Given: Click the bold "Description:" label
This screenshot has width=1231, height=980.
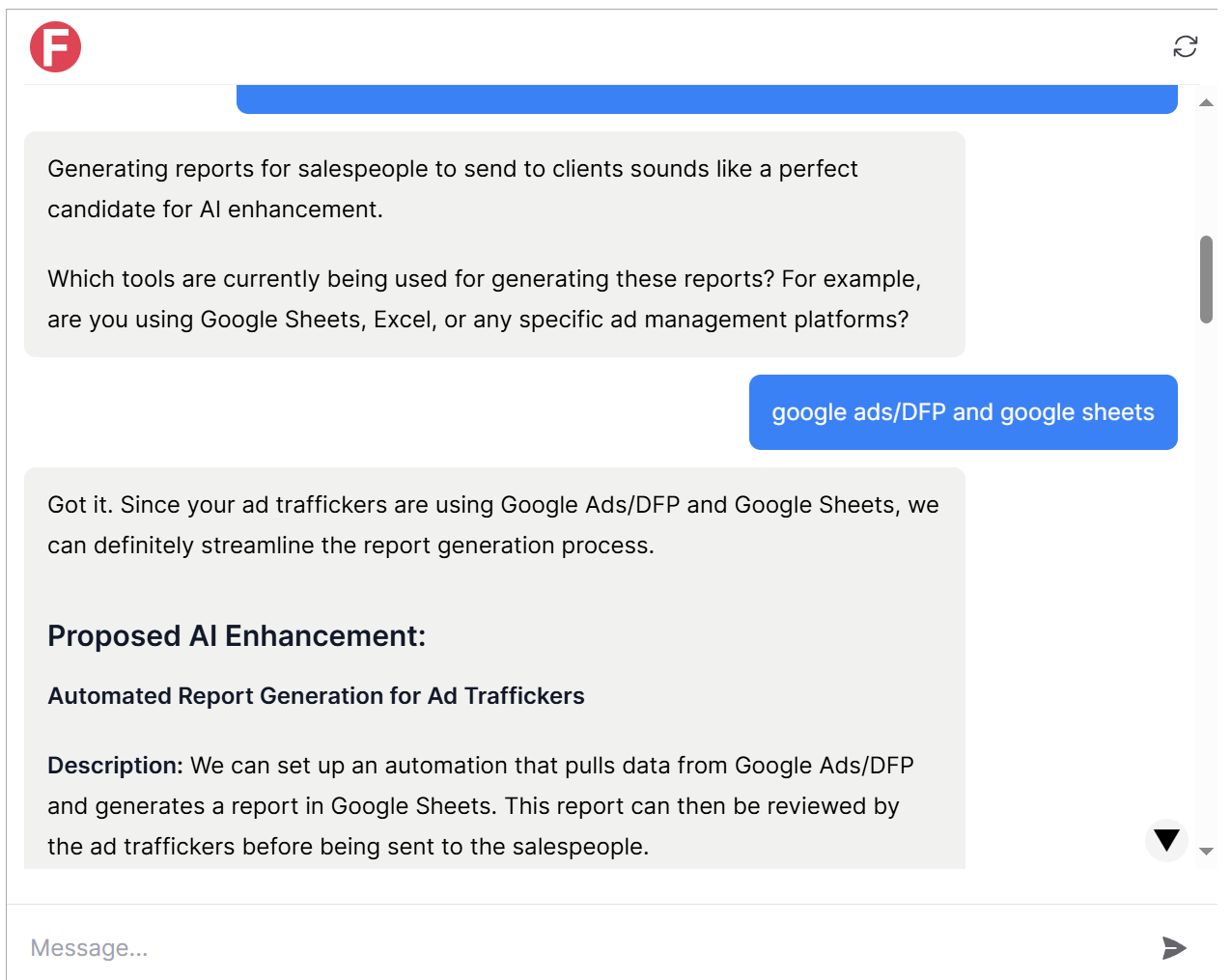Looking at the screenshot, I should point(115,766).
